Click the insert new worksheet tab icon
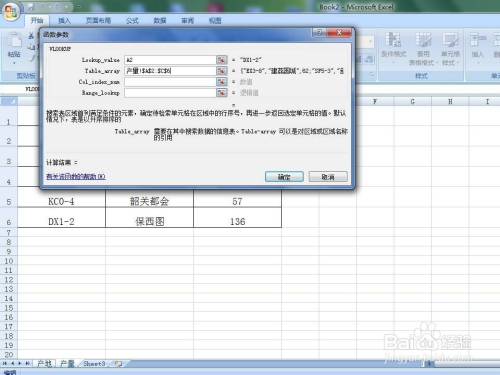500x375 pixels. coord(118,363)
